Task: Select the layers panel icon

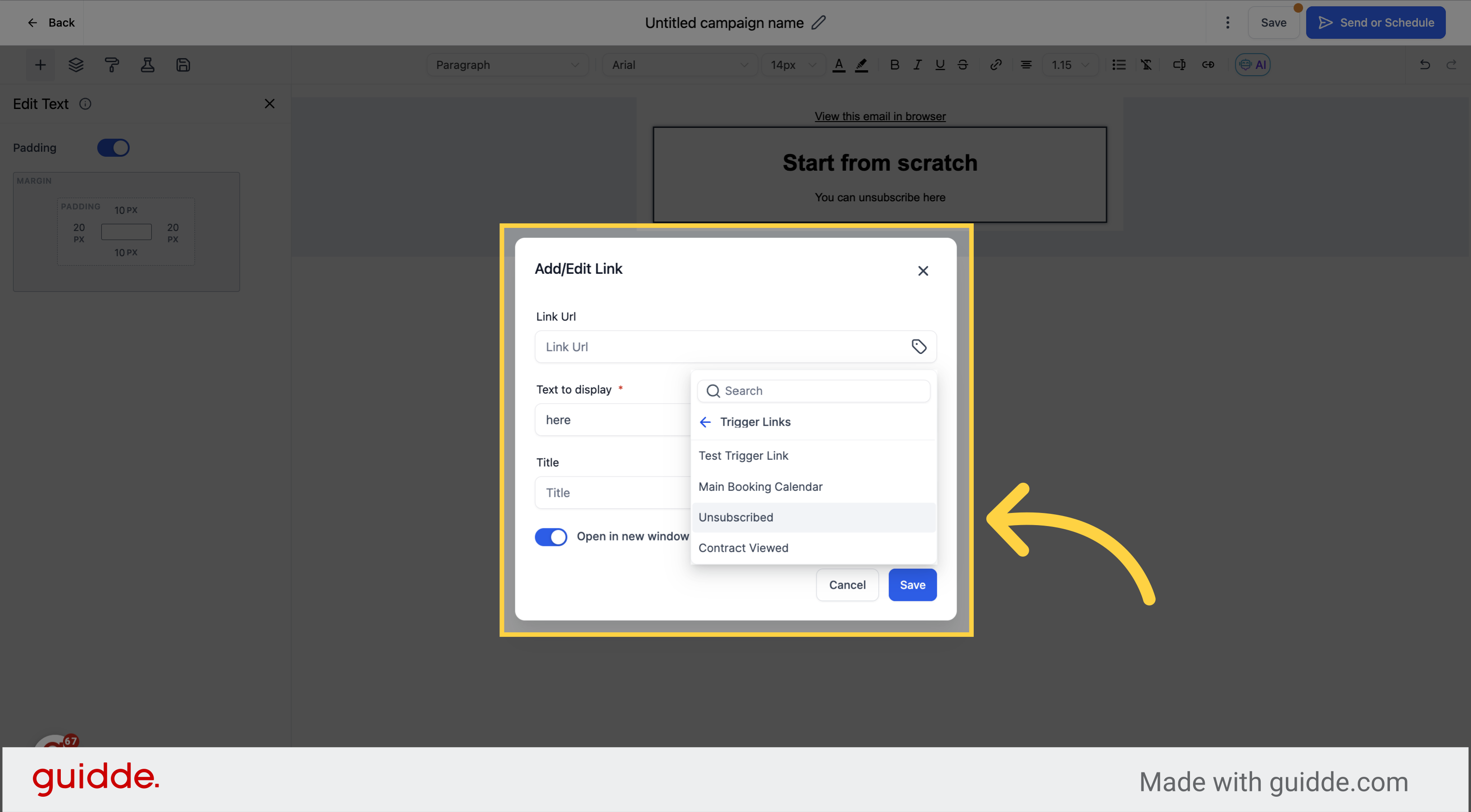Action: tap(75, 64)
